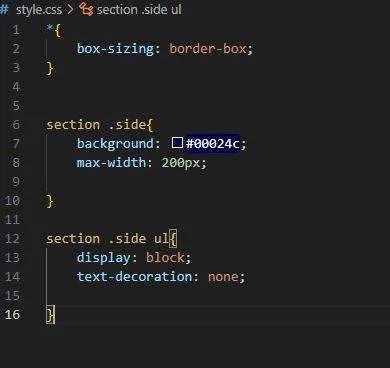Open color picker swatch for #00024c
Screen dimensions: 390x368
click(177, 143)
